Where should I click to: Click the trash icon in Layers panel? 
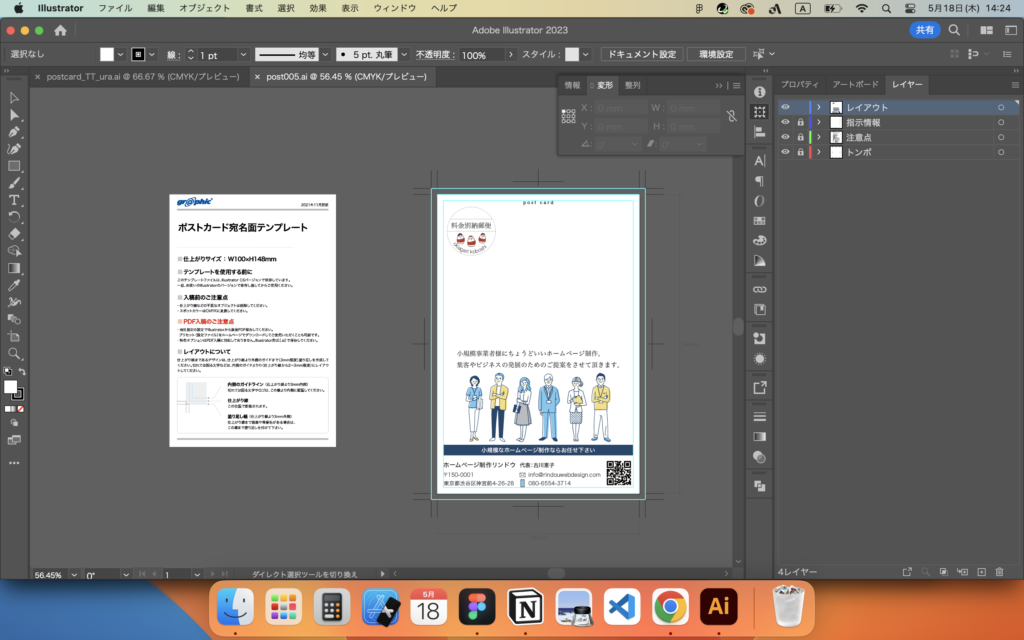[998, 572]
